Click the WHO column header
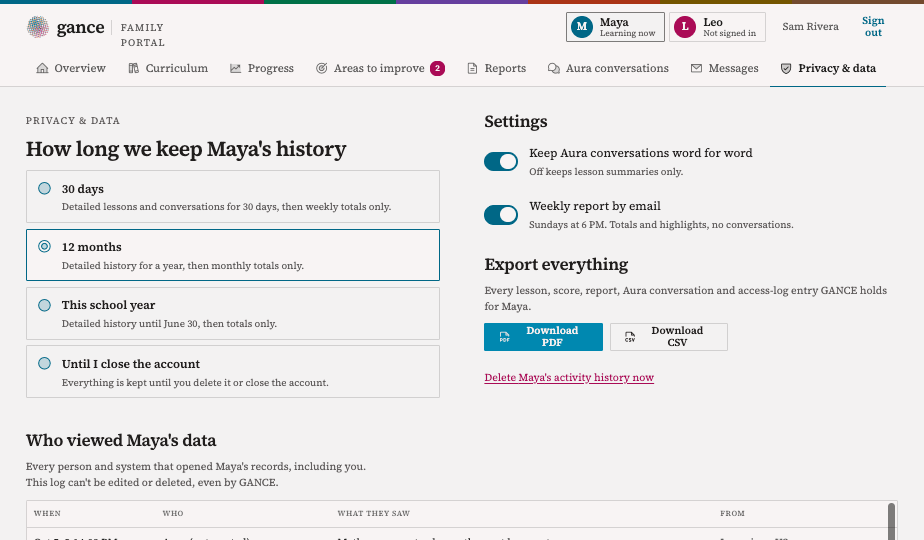Image resolution: width=924 pixels, height=540 pixels. 173,513
